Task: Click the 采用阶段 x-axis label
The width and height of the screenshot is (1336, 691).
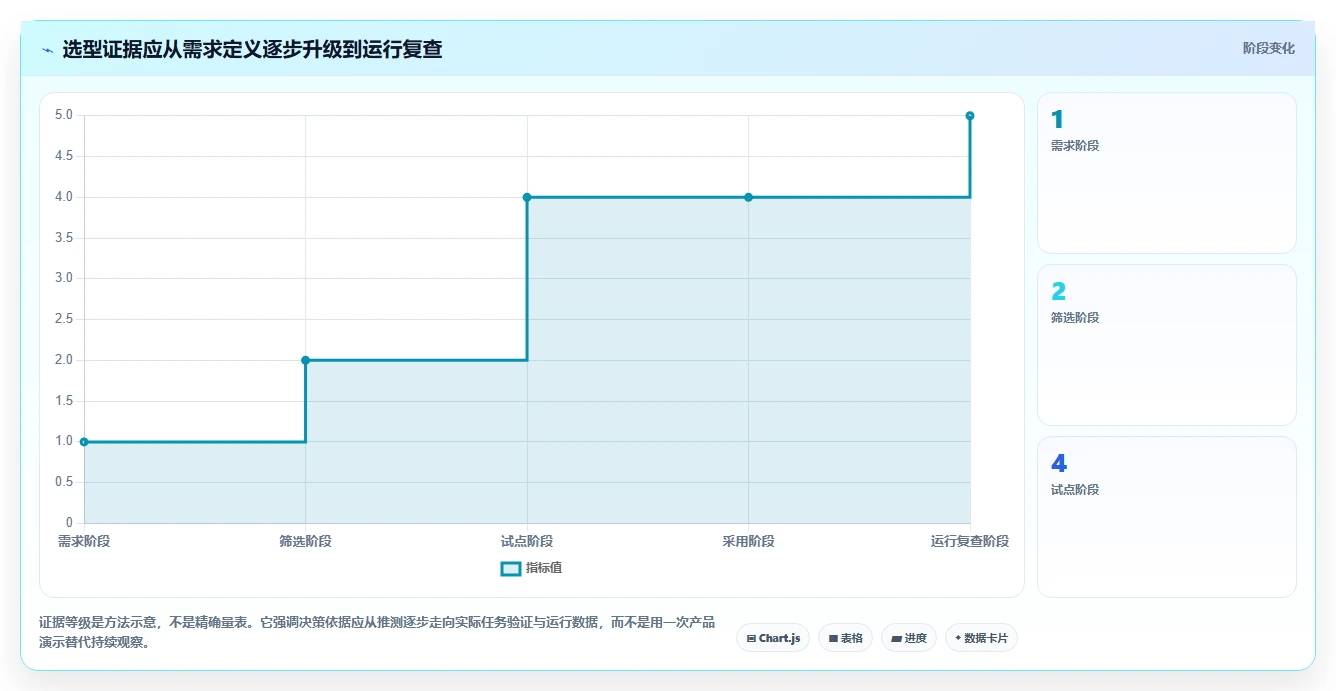Action: 748,541
